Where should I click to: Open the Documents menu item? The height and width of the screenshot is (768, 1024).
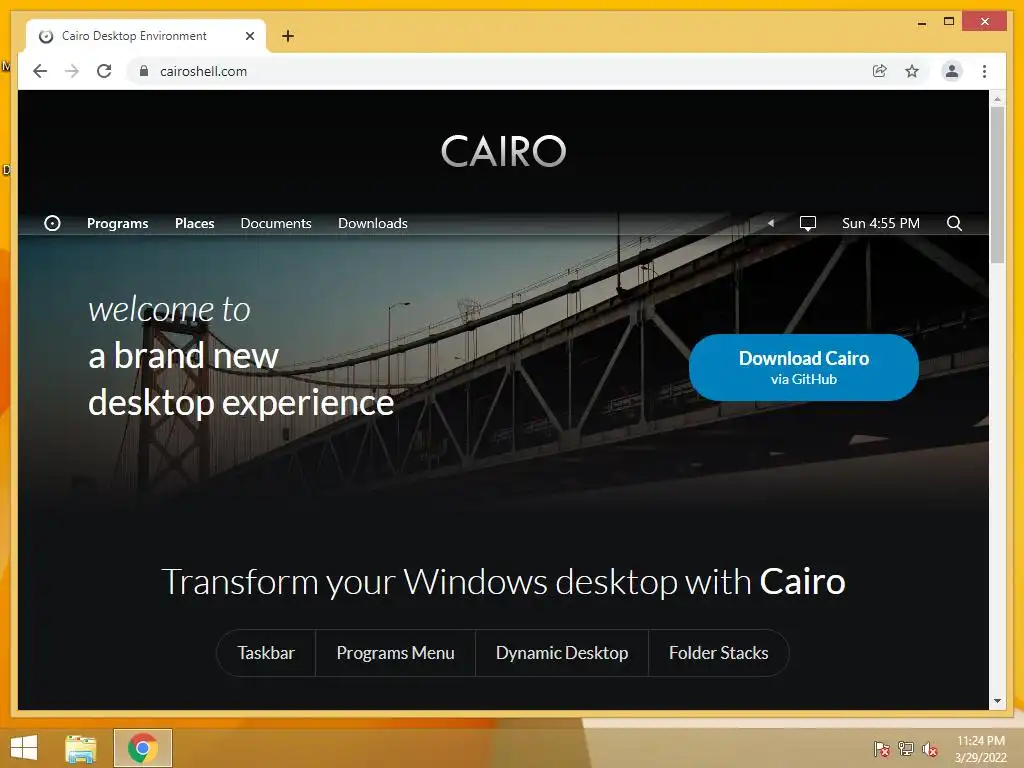[x=276, y=223]
